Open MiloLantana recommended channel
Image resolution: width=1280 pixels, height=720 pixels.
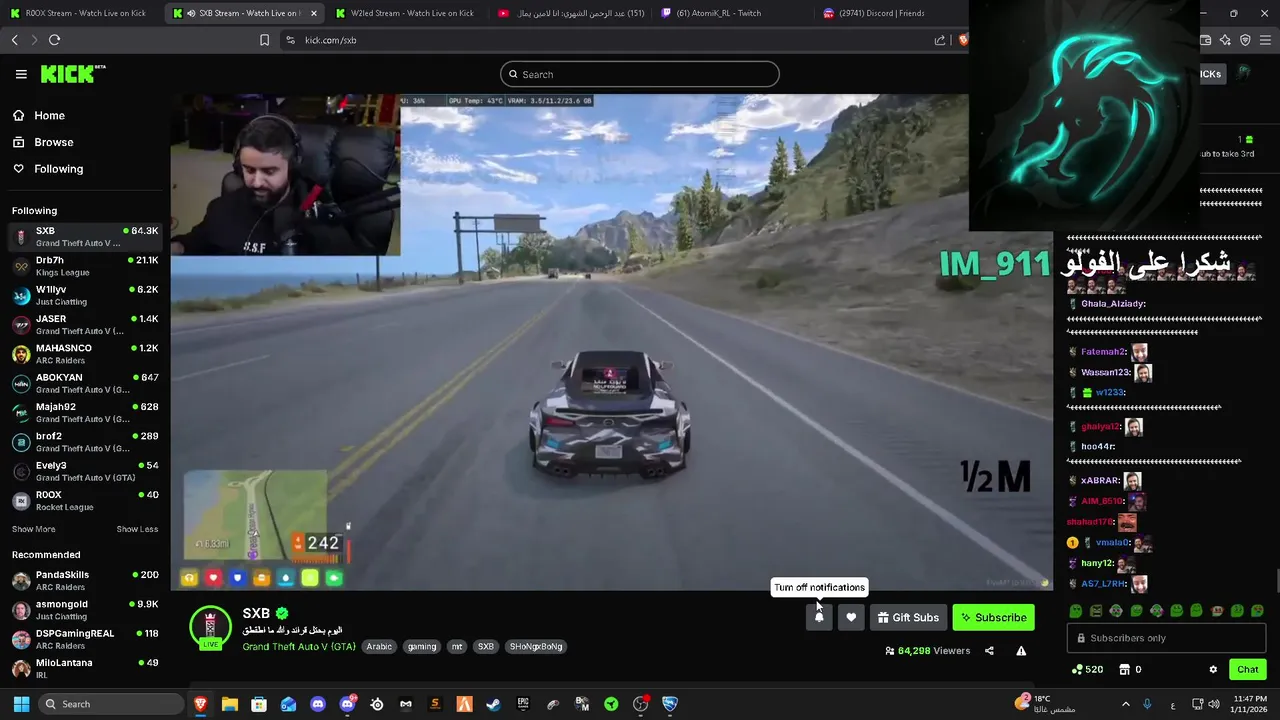point(85,668)
